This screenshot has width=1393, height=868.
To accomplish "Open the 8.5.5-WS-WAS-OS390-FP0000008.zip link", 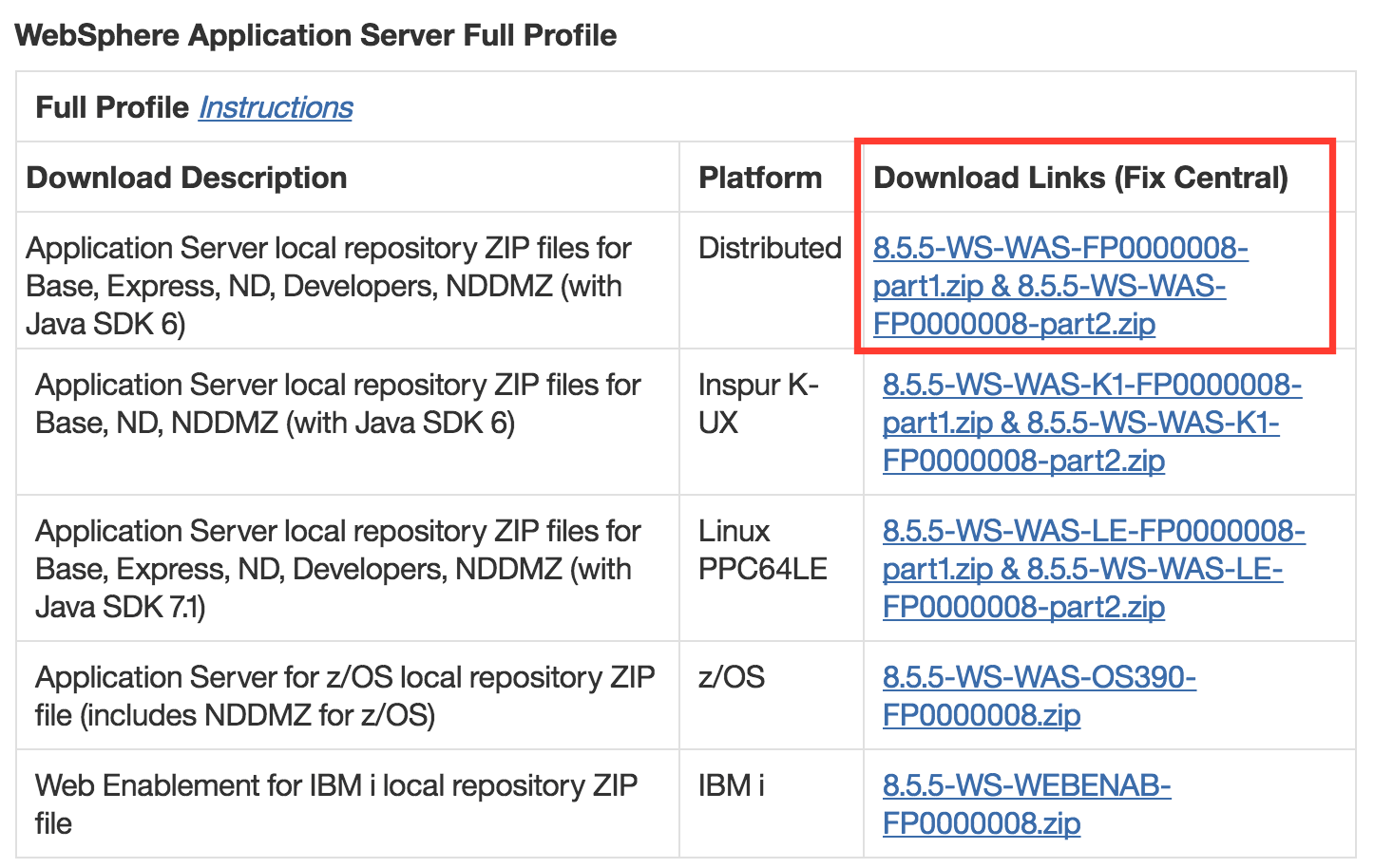I will (x=1039, y=696).
